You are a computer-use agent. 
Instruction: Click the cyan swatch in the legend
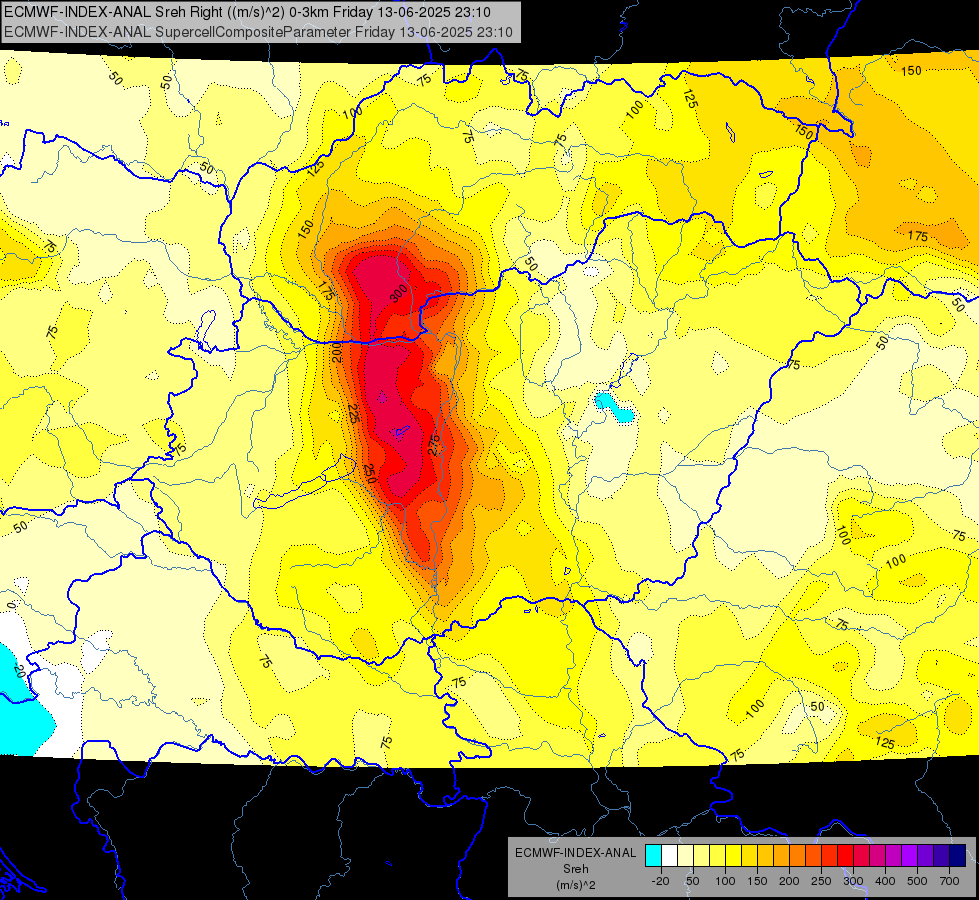pos(654,856)
